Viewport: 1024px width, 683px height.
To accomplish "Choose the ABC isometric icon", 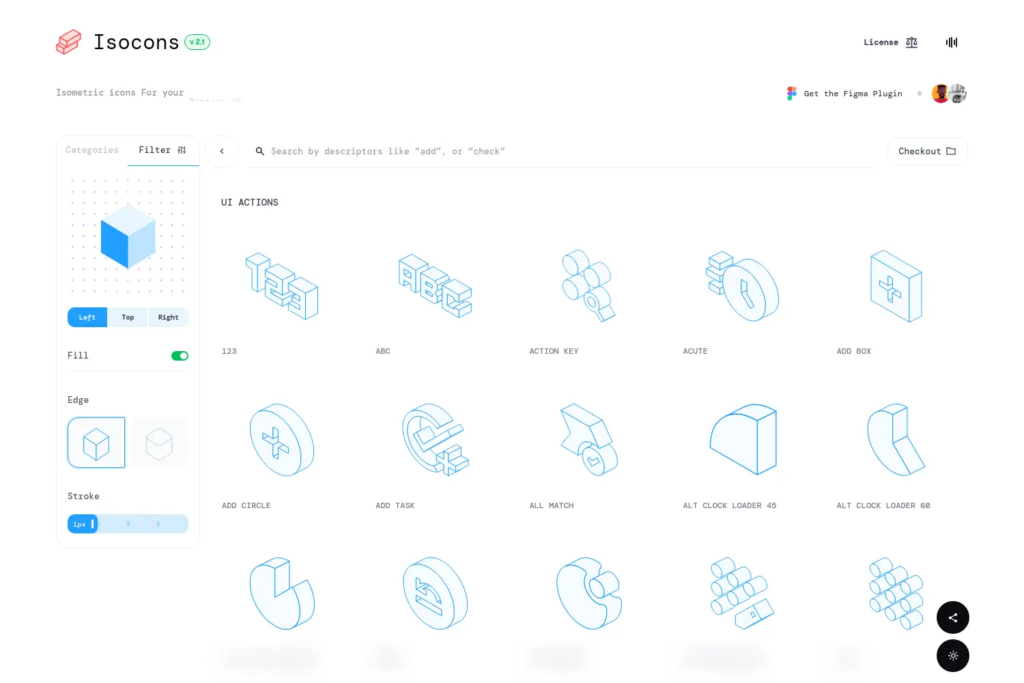I will point(435,286).
